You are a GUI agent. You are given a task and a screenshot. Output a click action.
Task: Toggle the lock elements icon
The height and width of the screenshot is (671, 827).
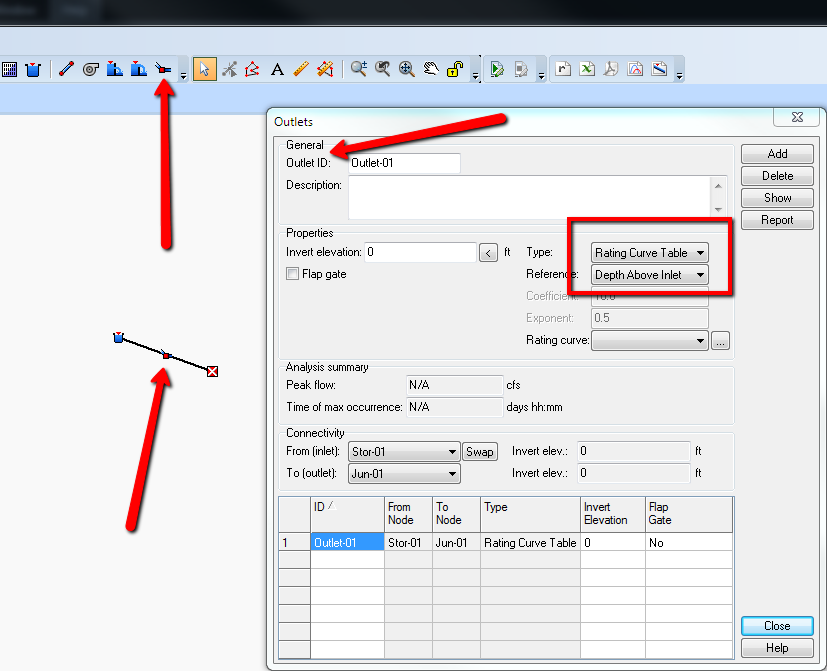(x=453, y=68)
